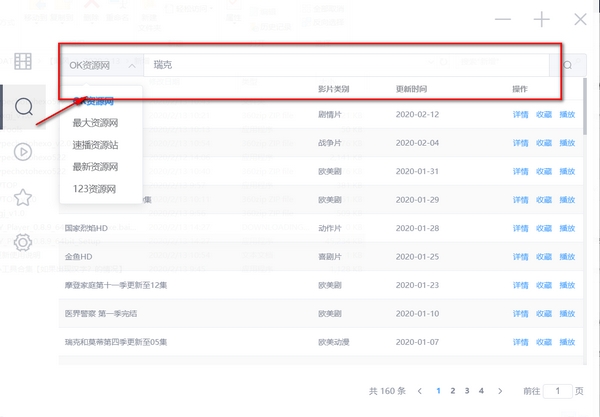This screenshot has height=417, width=600.
Task: Open 详情 for 摩登家庭第十一季
Action: click(x=520, y=285)
